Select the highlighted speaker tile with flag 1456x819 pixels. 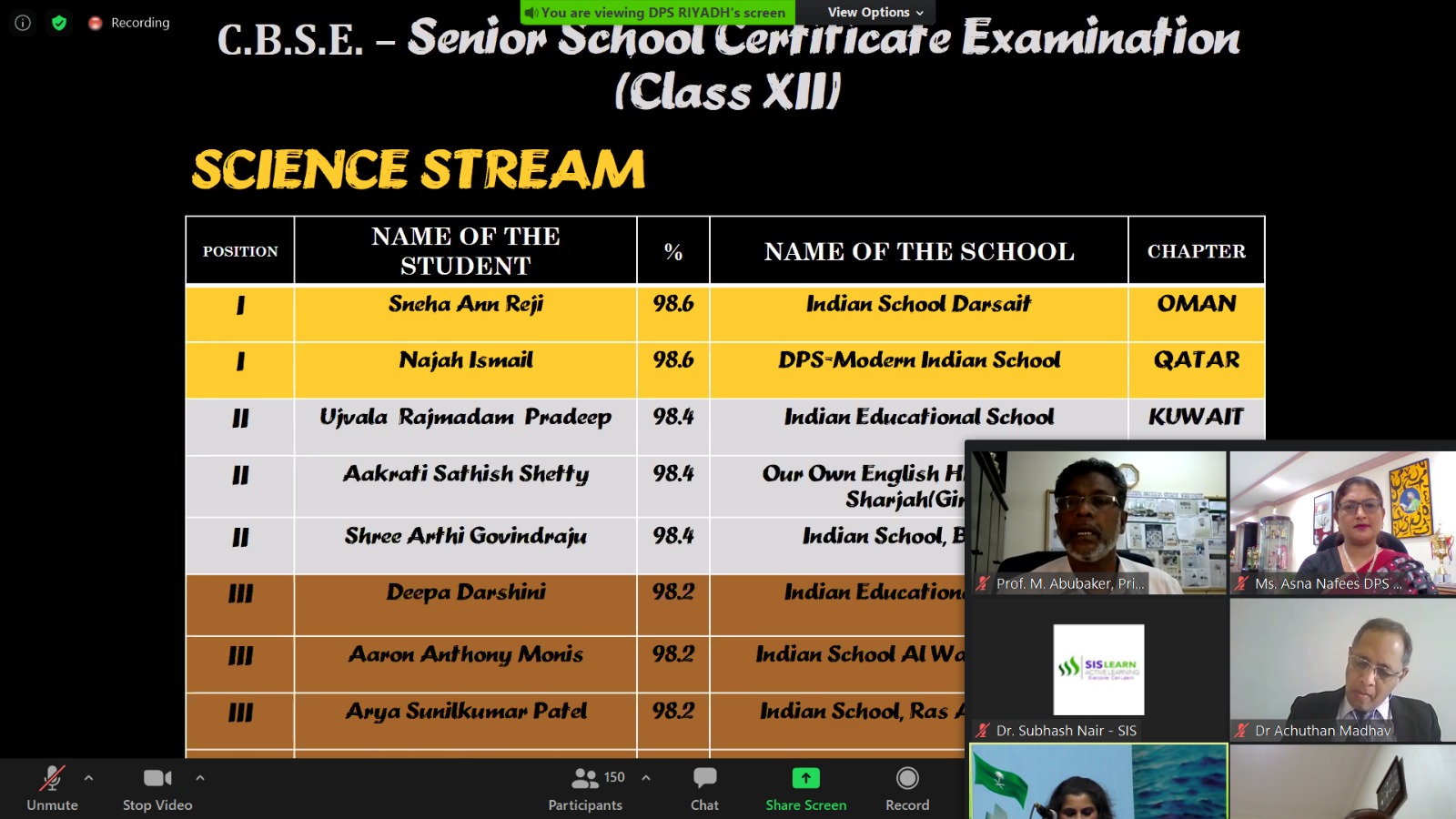click(x=1098, y=783)
